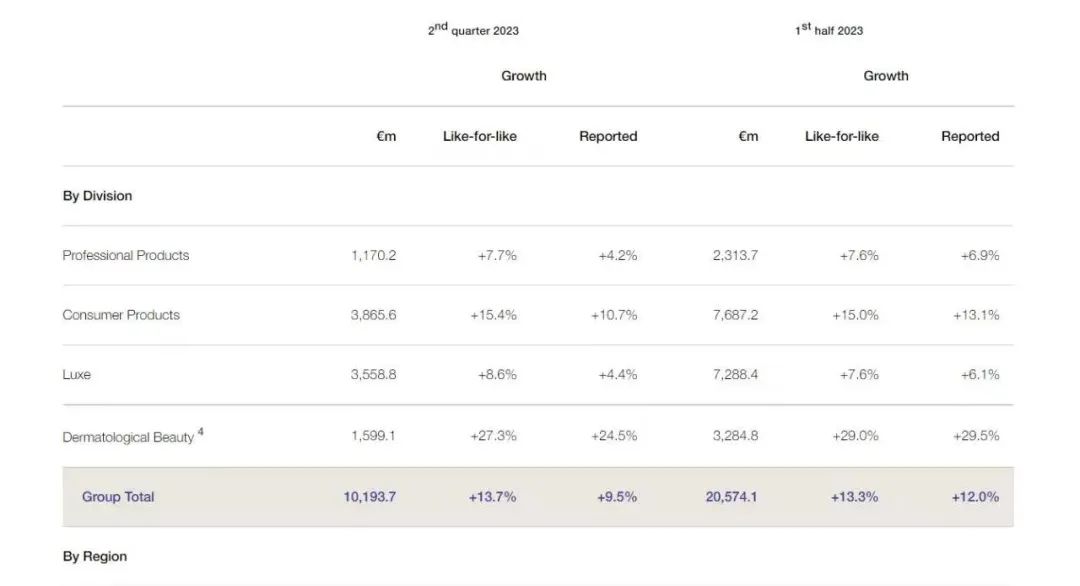Click the 1st half 2023 column header
1080x586 pixels.
pyautogui.click(x=829, y=30)
